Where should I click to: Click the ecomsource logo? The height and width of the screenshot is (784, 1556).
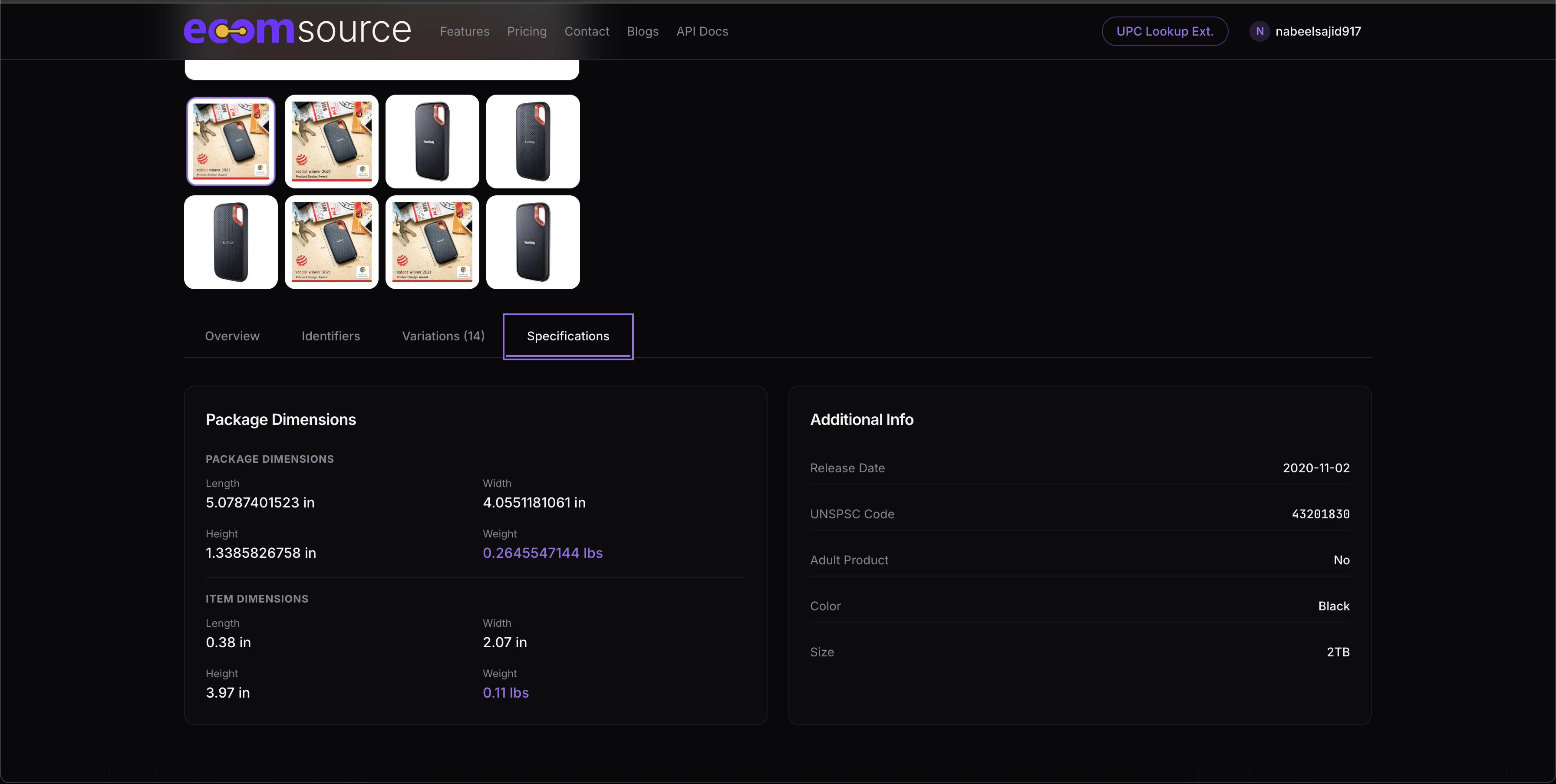pyautogui.click(x=297, y=31)
